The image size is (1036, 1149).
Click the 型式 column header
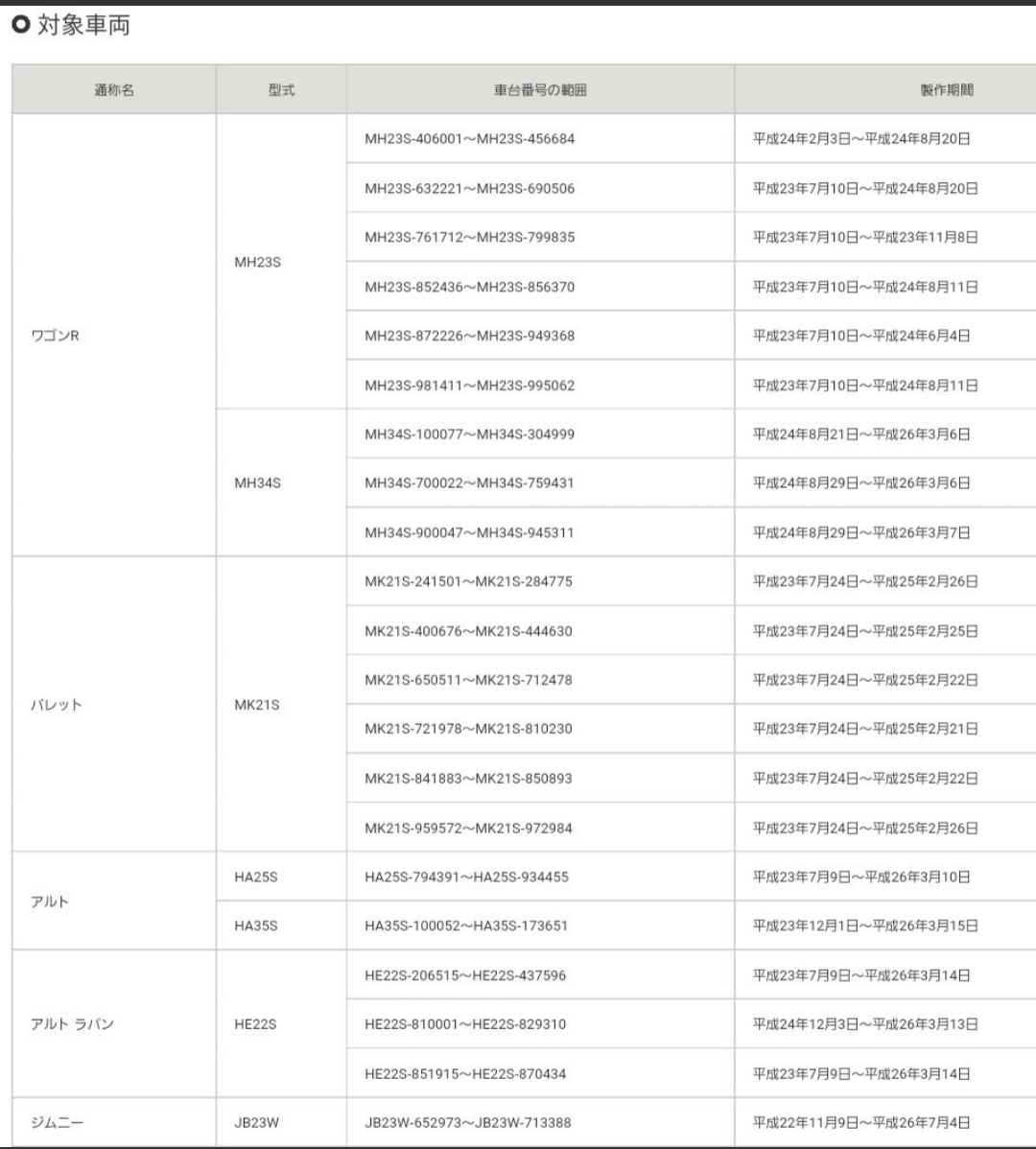click(281, 89)
